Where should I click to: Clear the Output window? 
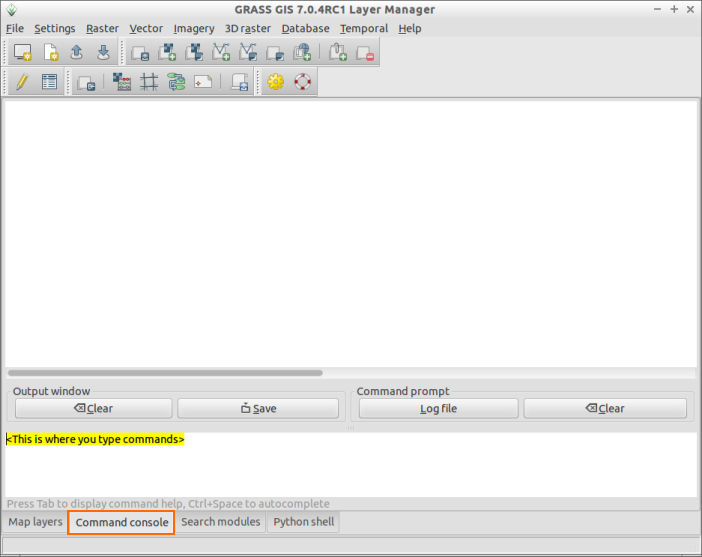pos(94,408)
